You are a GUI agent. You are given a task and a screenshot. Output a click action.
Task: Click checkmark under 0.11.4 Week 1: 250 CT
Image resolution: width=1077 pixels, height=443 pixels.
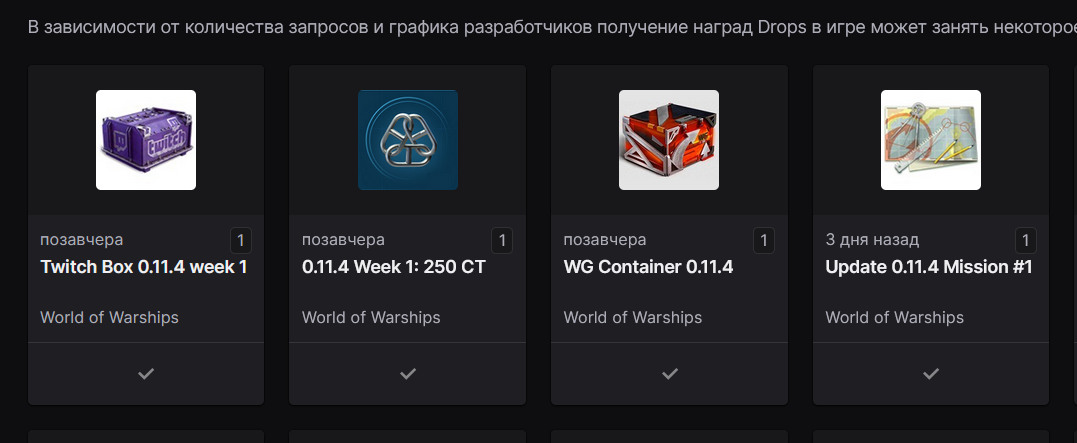pos(408,374)
